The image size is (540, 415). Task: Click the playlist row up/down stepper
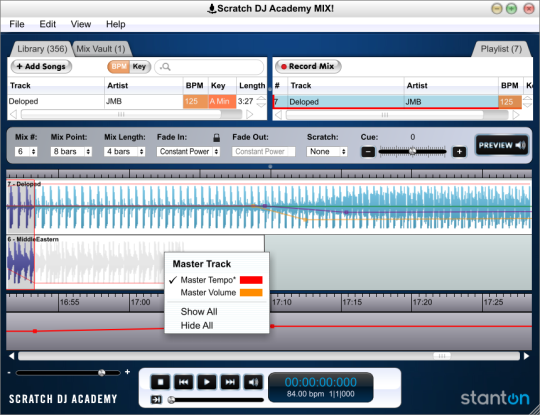click(x=527, y=102)
